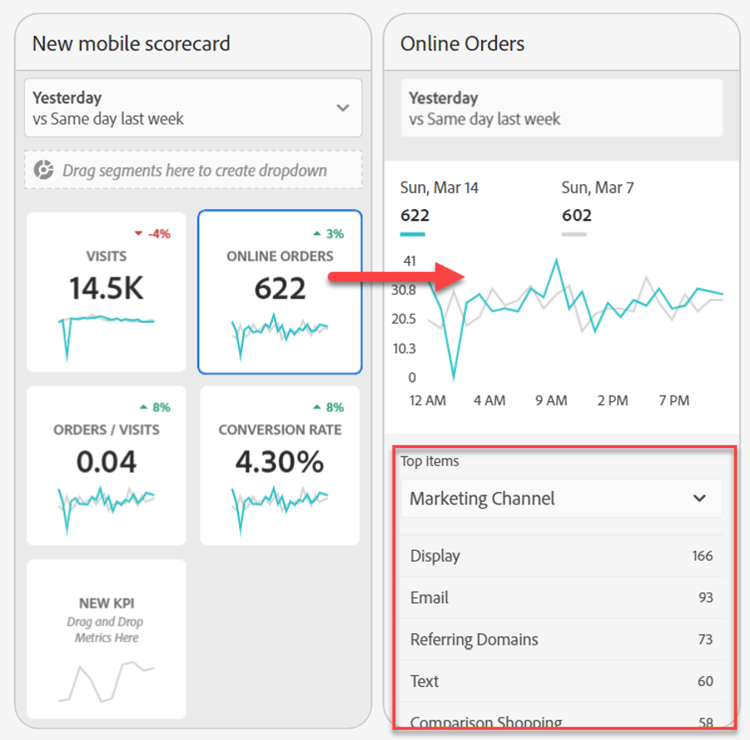Select the Orders / Visits KPI tile
The height and width of the screenshot is (740, 750).
tap(106, 465)
